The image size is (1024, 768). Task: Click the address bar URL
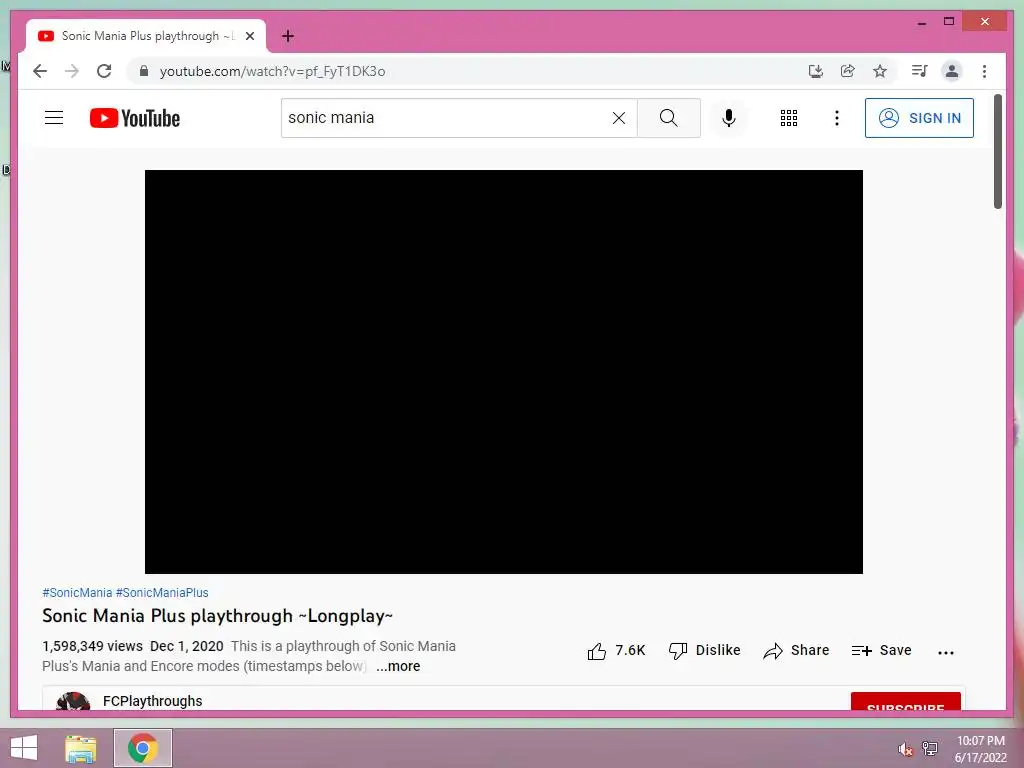(272, 71)
